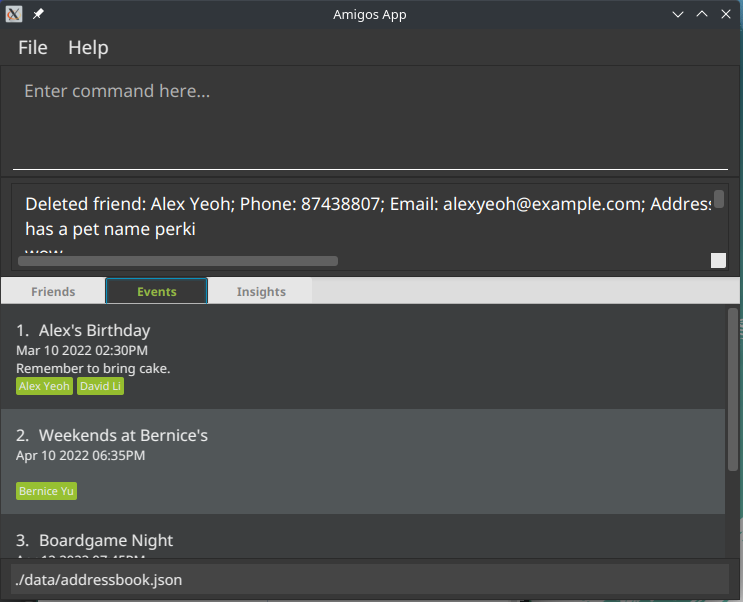Viewport: 743px width, 602px height.
Task: Click the horizontal scrollbar in the result box
Action: tap(178, 261)
